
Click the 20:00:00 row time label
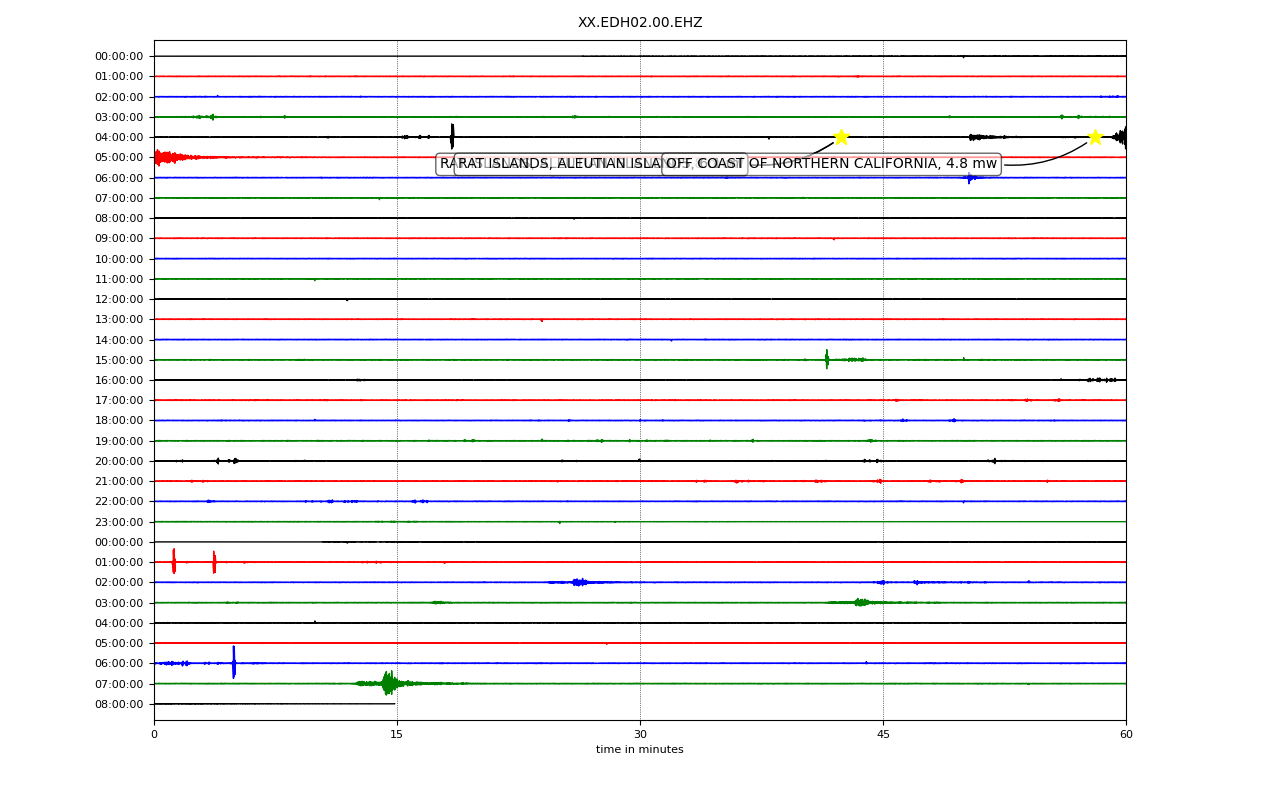pos(119,461)
